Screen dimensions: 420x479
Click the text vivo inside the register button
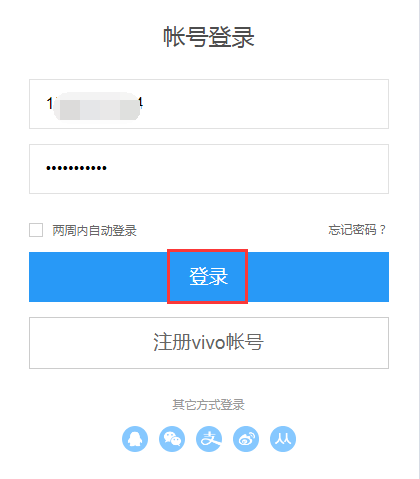[209, 343]
